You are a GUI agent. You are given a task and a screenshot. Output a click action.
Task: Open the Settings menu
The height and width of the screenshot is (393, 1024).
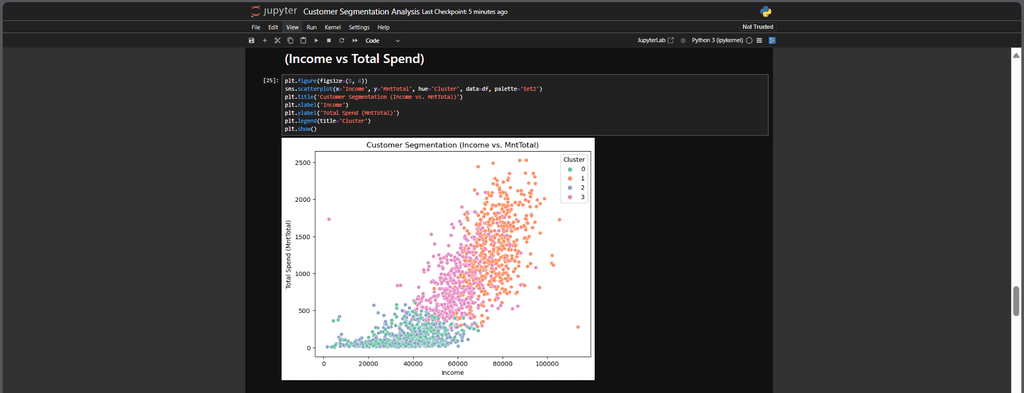pos(359,27)
